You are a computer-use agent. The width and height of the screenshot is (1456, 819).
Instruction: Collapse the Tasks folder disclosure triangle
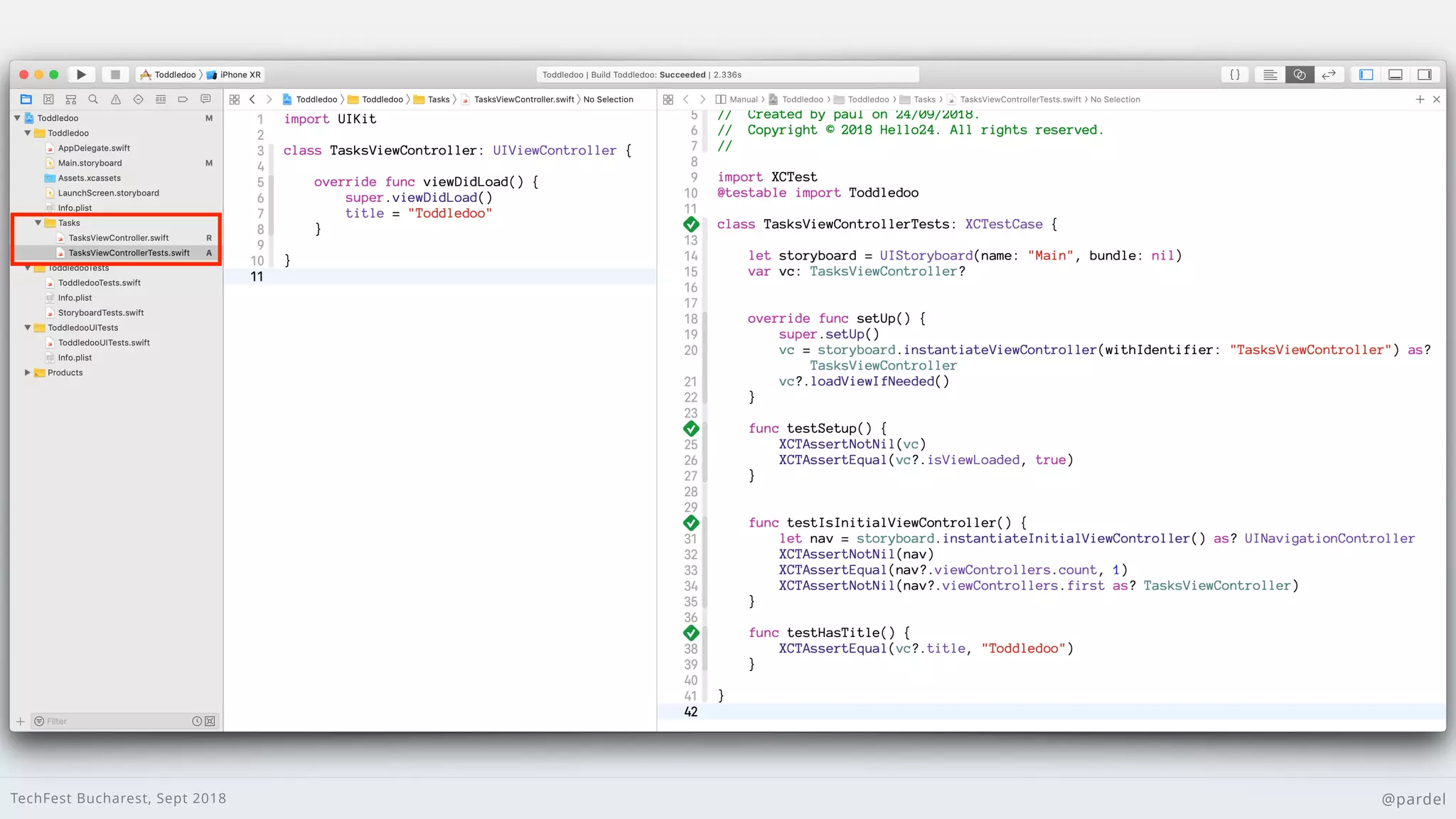click(x=38, y=223)
